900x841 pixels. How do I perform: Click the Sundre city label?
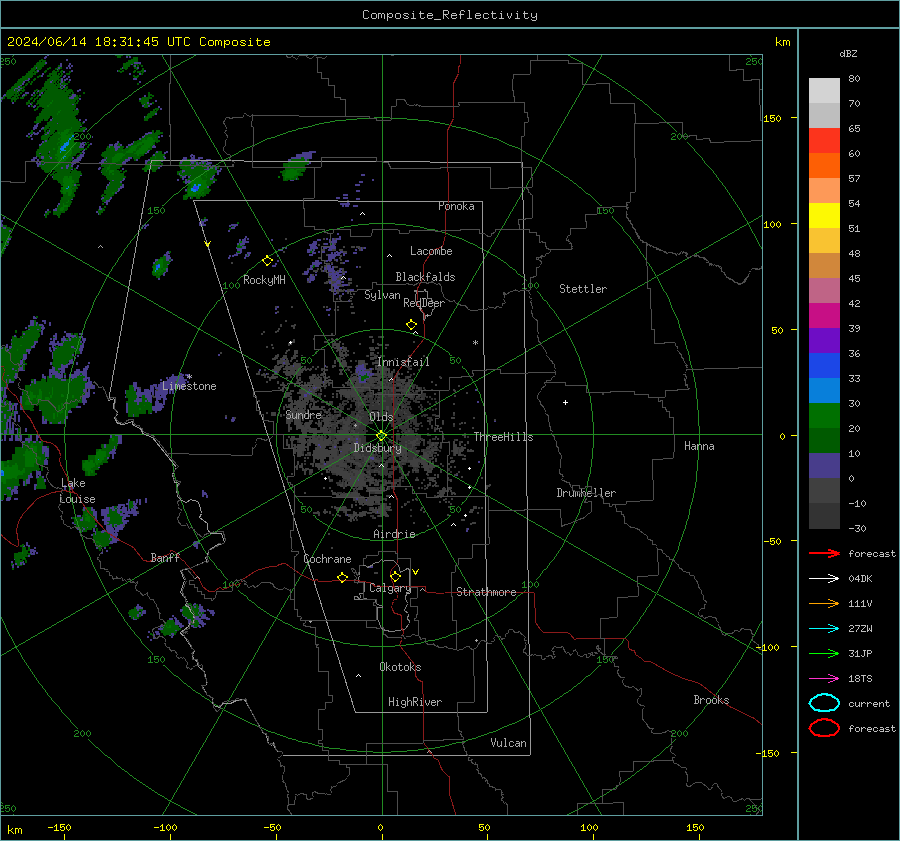pyautogui.click(x=304, y=414)
